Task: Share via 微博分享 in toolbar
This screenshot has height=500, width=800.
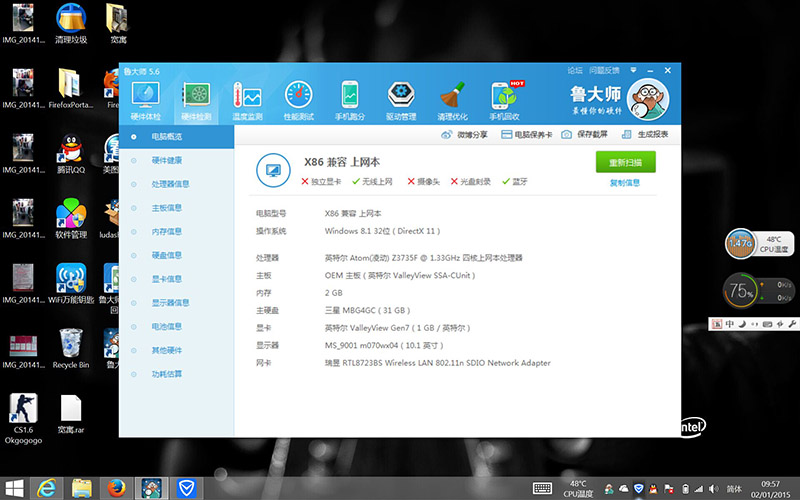Action: click(x=465, y=135)
